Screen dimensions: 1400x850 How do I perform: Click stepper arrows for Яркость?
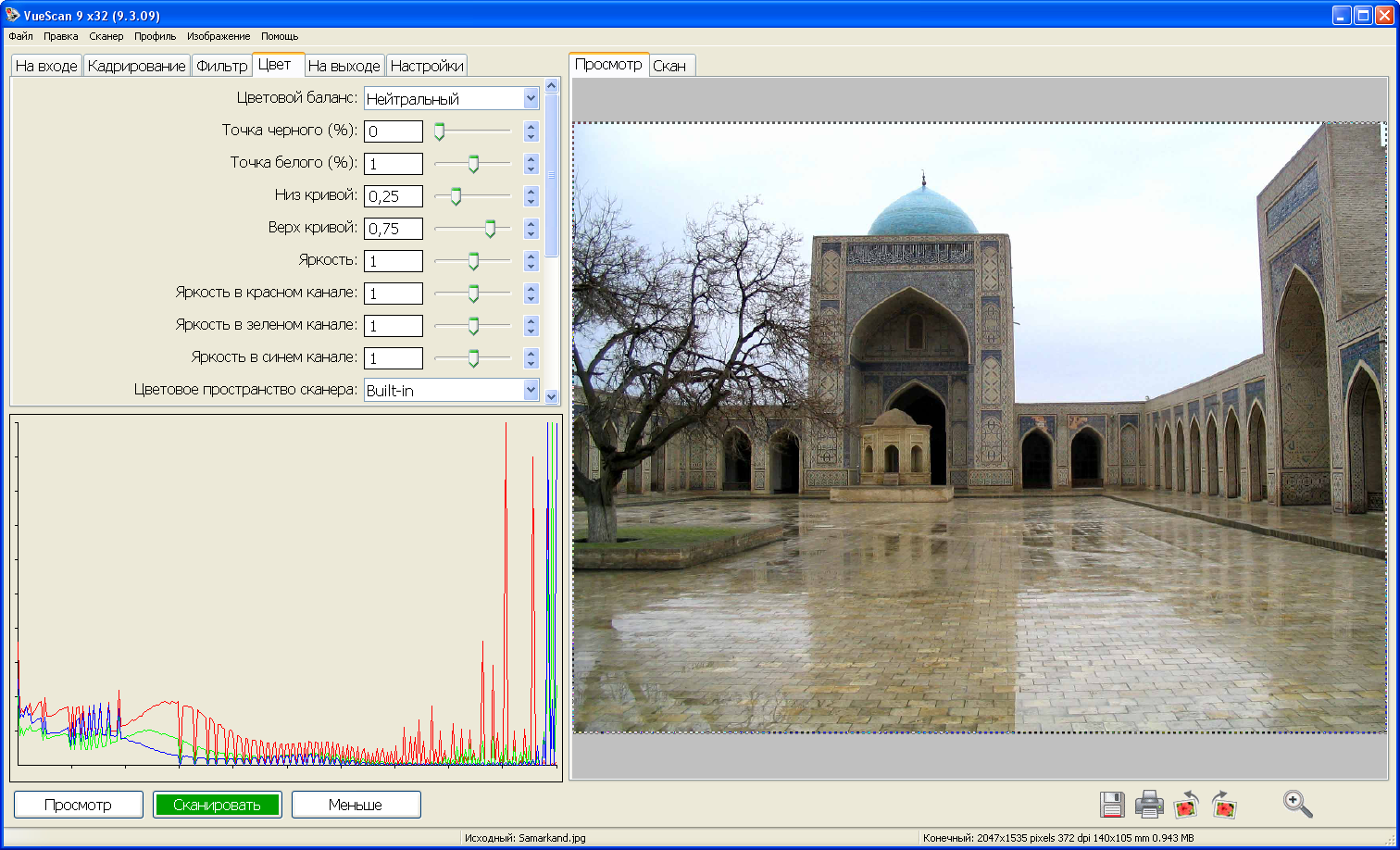point(531,261)
